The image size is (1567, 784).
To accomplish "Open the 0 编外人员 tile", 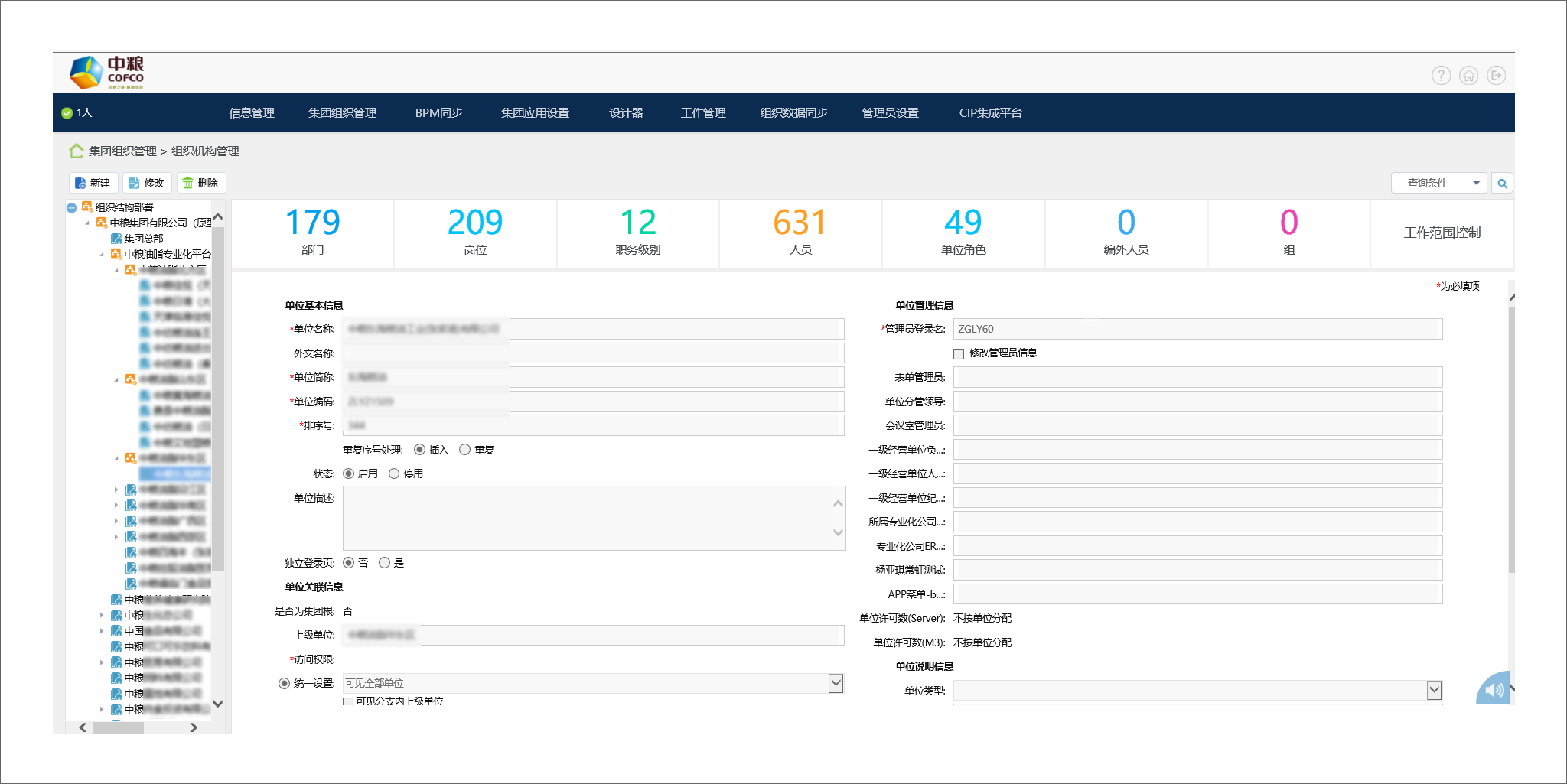I will pos(1126,233).
